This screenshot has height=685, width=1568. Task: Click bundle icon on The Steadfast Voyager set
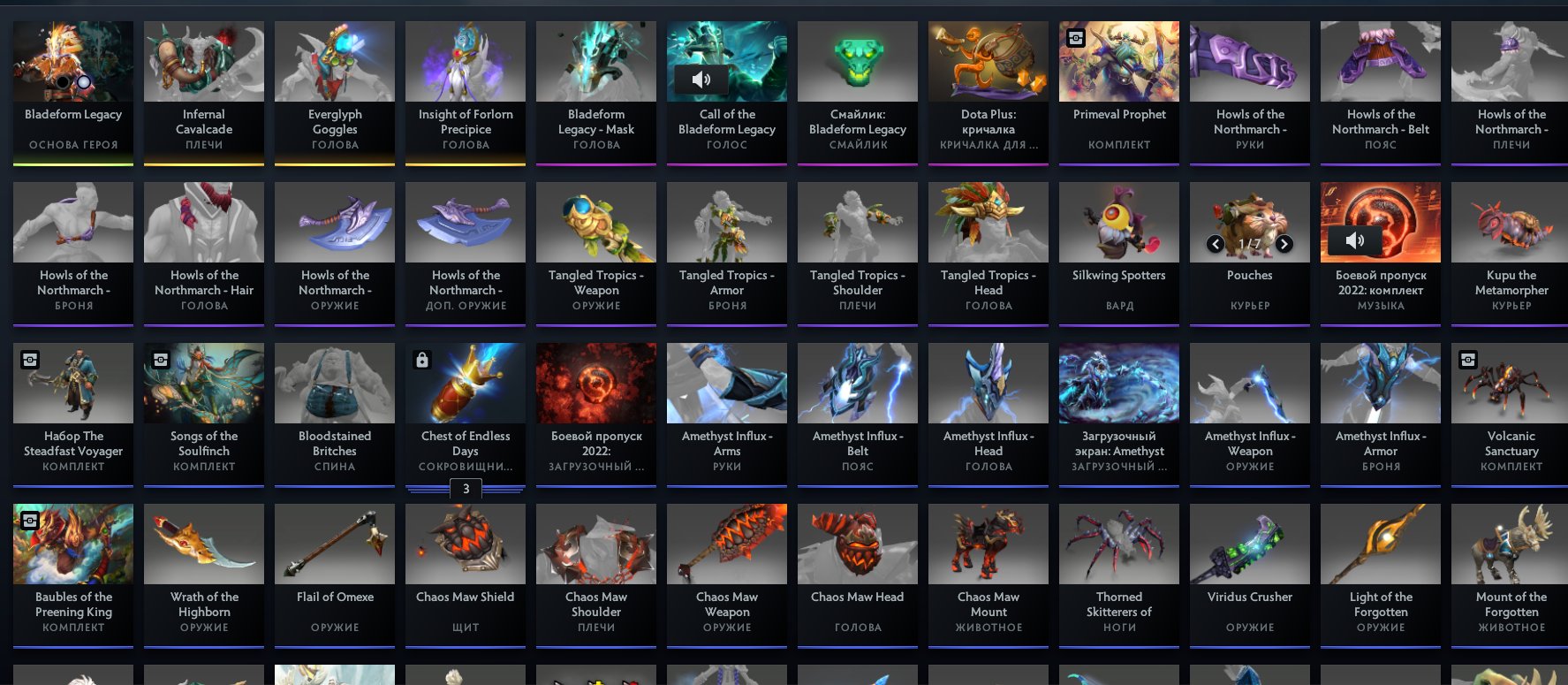click(29, 360)
